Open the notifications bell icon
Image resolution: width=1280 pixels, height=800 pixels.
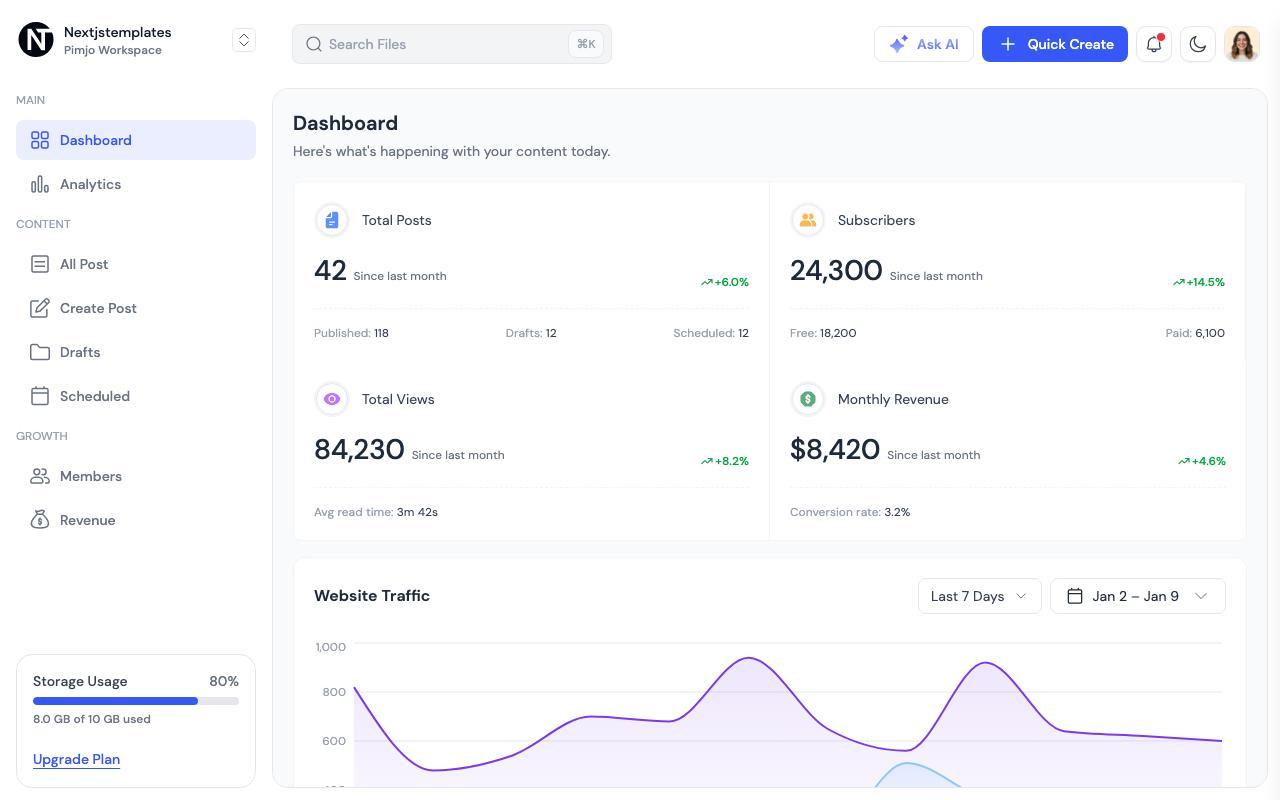1154,44
